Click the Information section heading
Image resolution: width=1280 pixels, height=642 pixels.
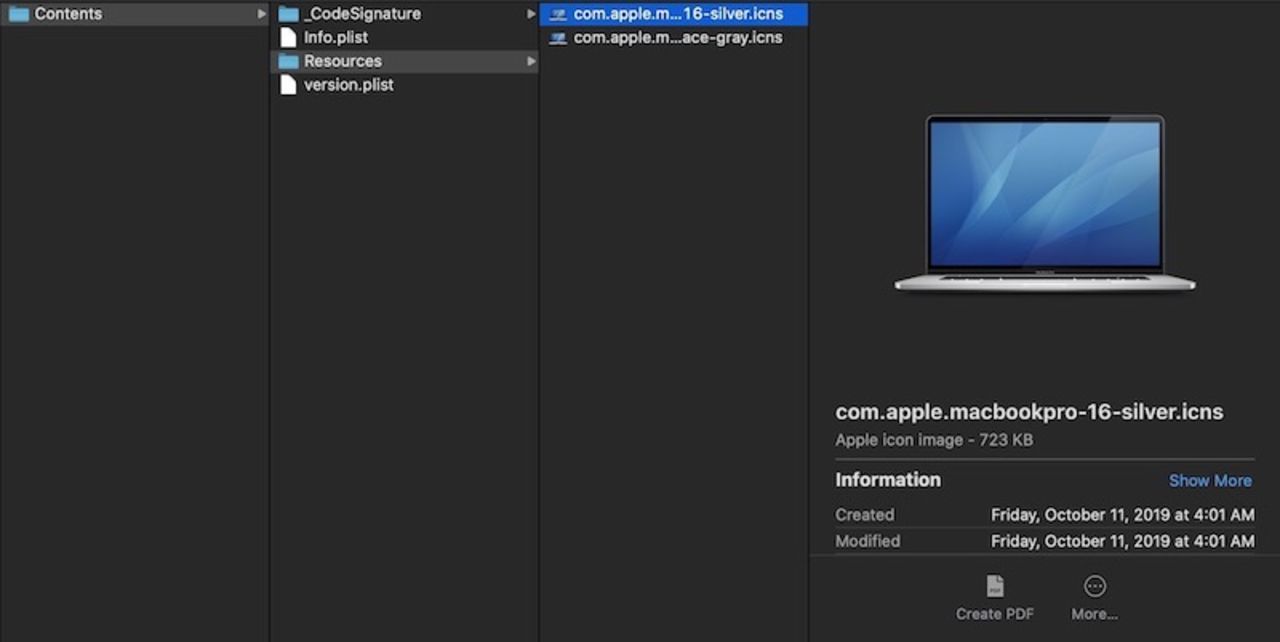click(888, 480)
